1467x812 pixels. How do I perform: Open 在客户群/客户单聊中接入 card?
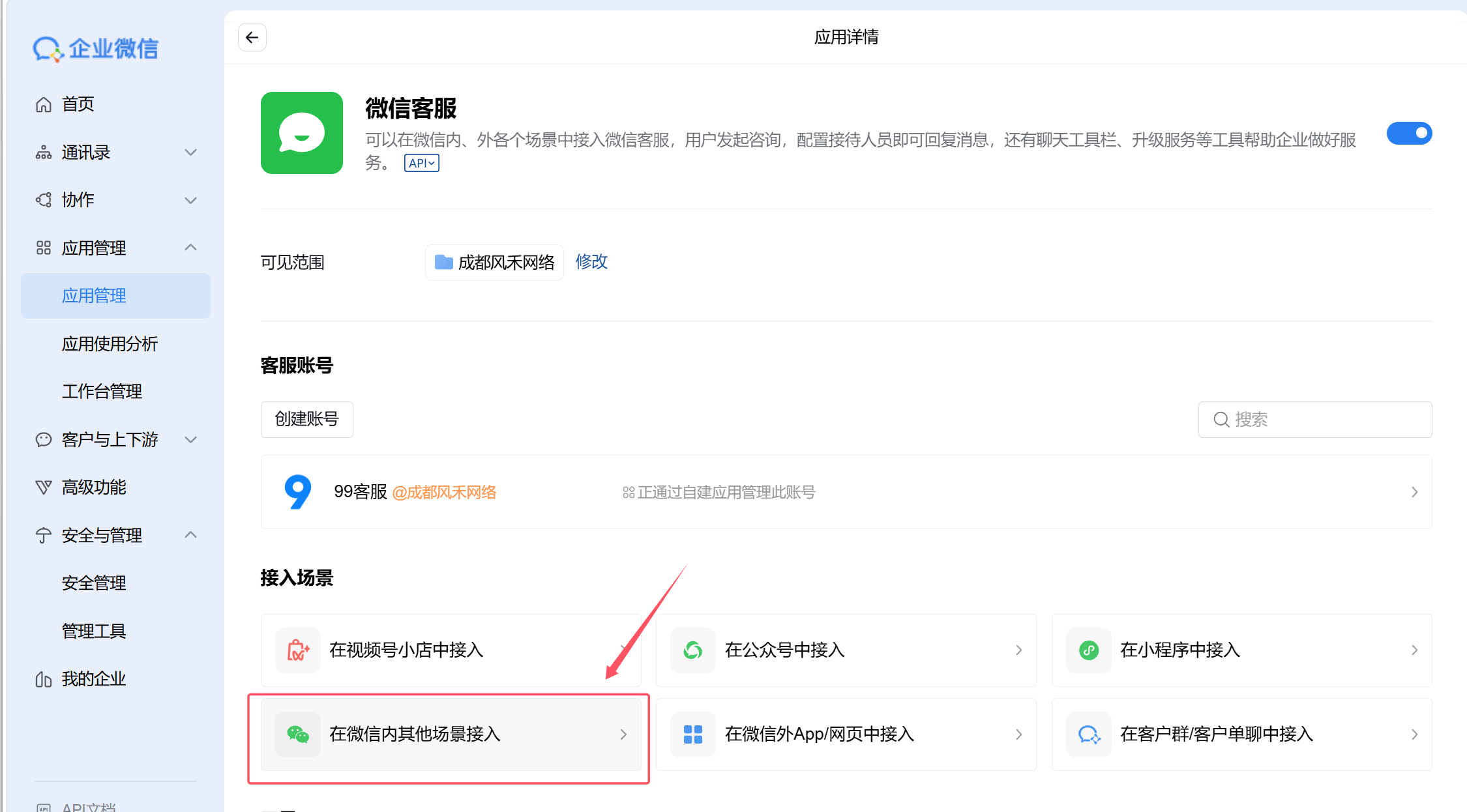click(1242, 734)
